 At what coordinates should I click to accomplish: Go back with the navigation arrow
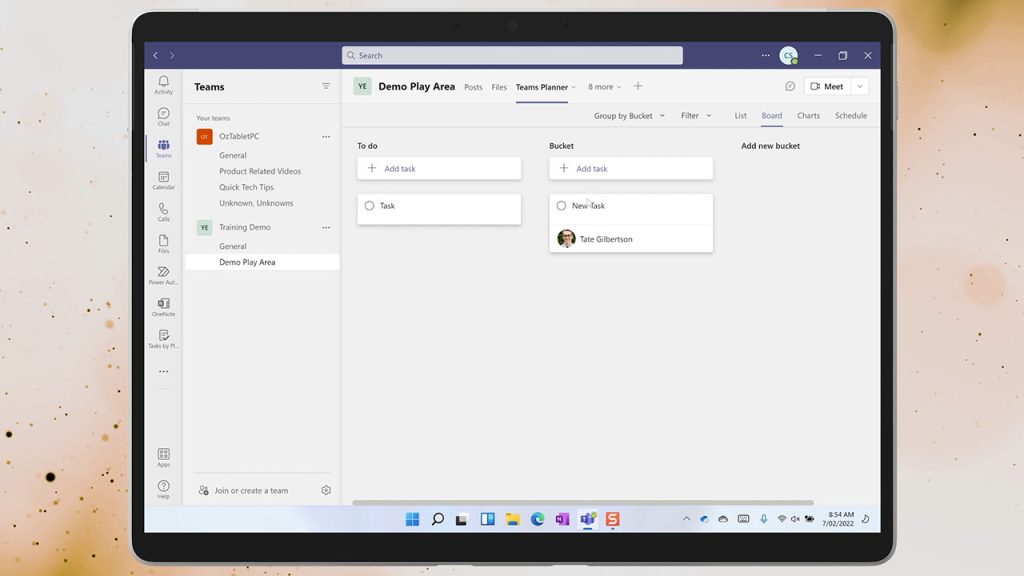pyautogui.click(x=155, y=56)
